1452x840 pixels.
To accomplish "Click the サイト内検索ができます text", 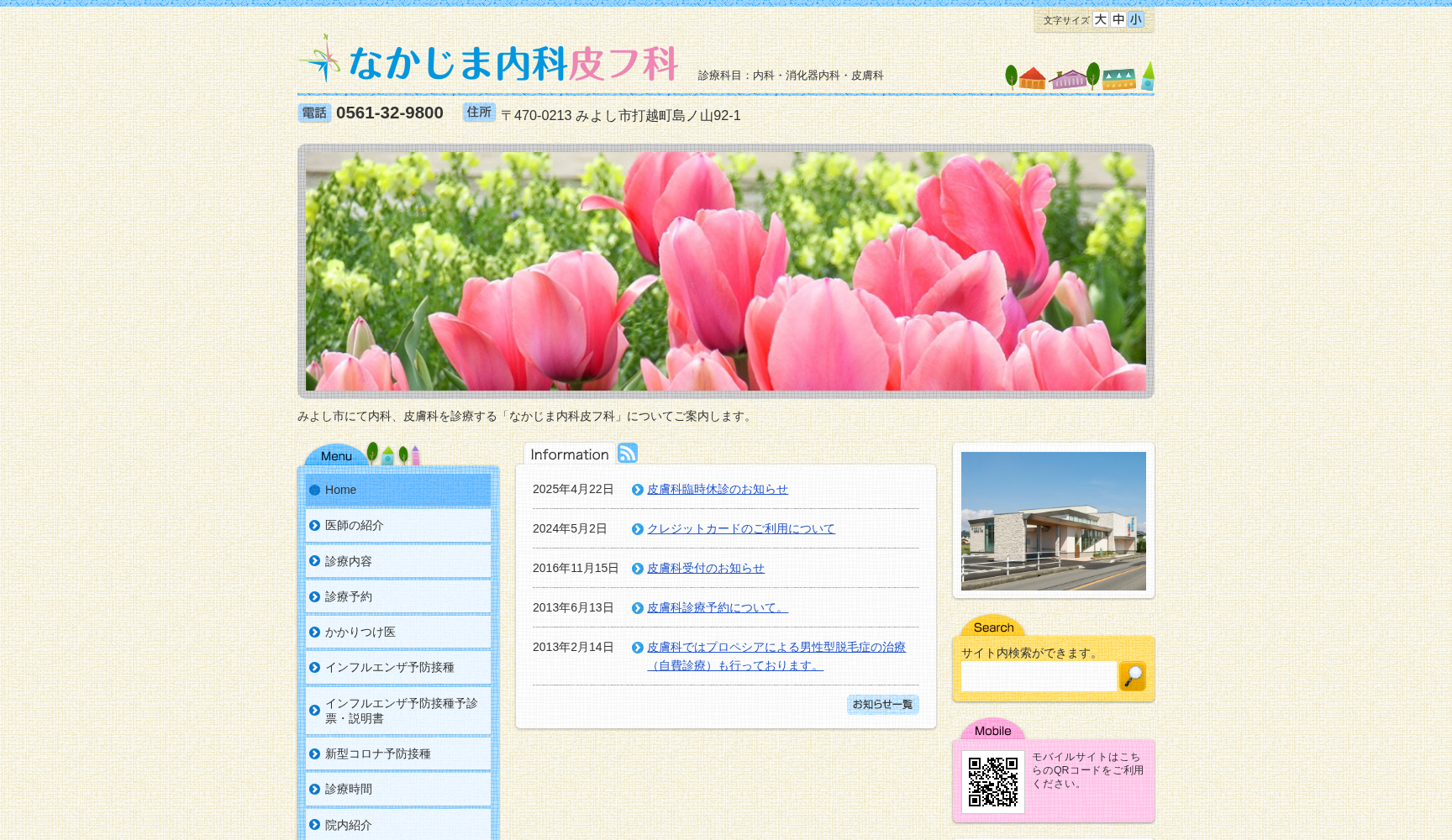I will click(1031, 653).
